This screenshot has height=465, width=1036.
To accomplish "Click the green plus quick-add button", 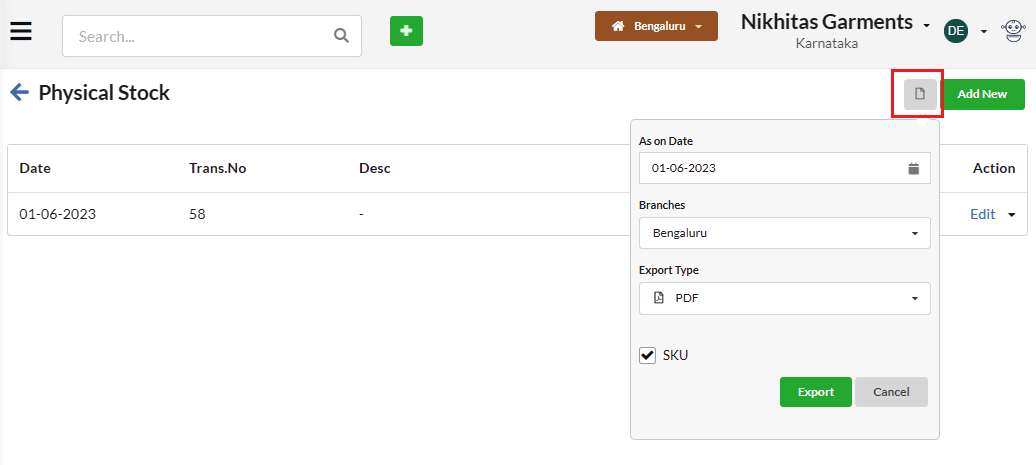I will coord(406,31).
